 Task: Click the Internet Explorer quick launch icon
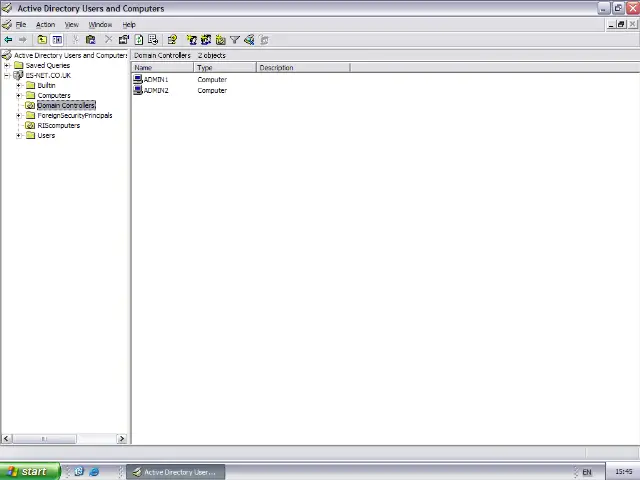click(x=94, y=472)
